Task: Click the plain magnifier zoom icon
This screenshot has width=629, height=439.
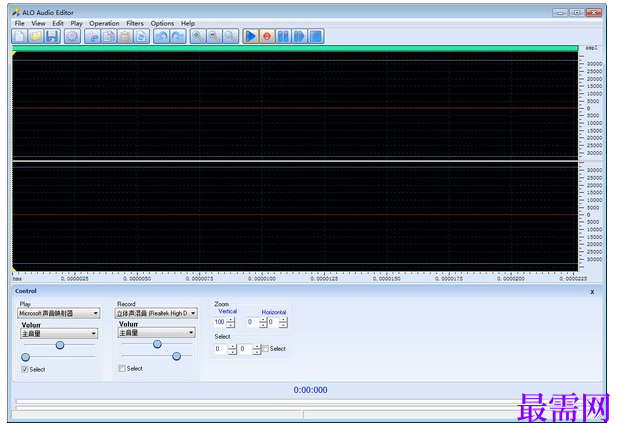Action: 231,37
